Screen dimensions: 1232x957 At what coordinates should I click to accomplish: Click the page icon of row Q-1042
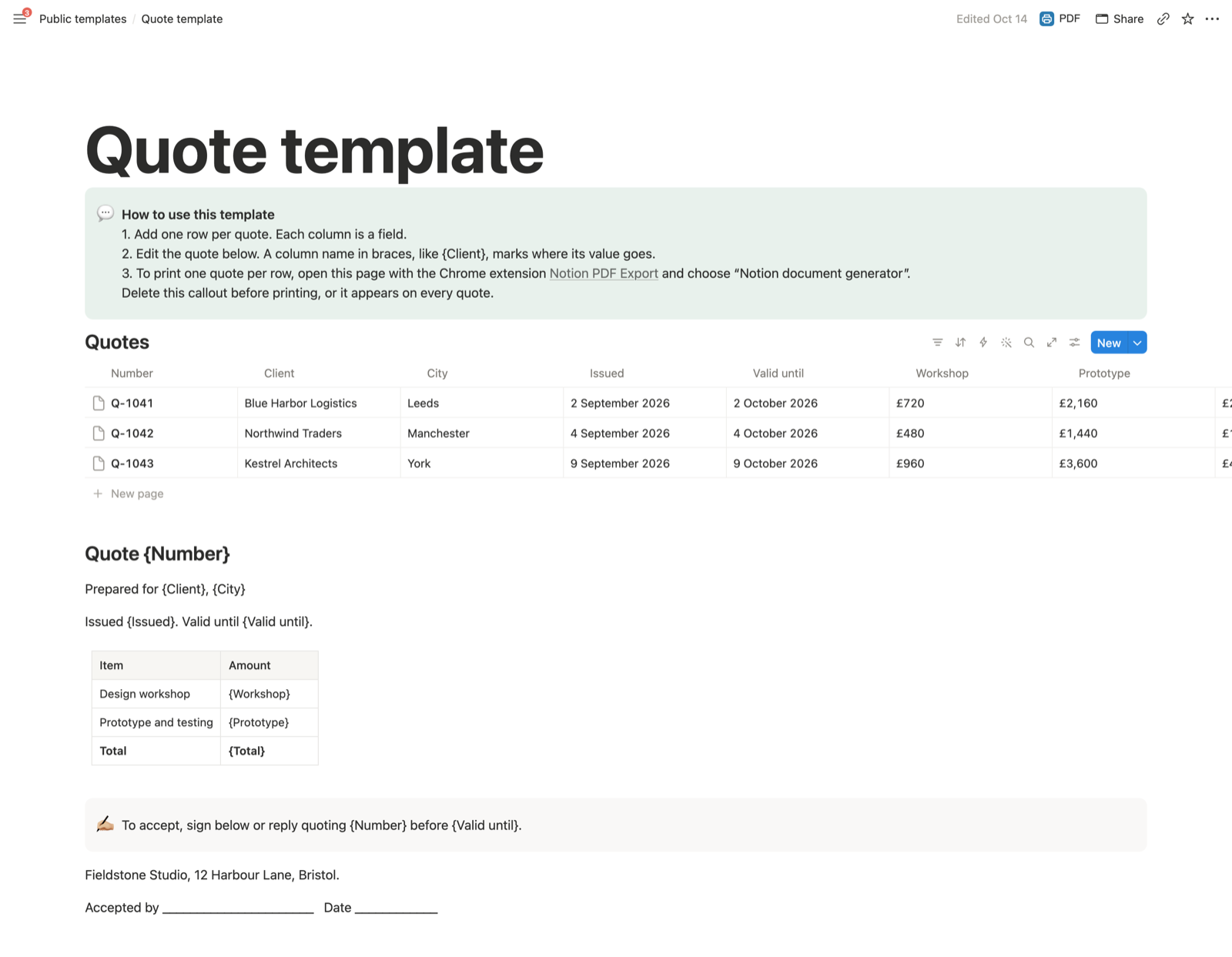pyautogui.click(x=99, y=433)
